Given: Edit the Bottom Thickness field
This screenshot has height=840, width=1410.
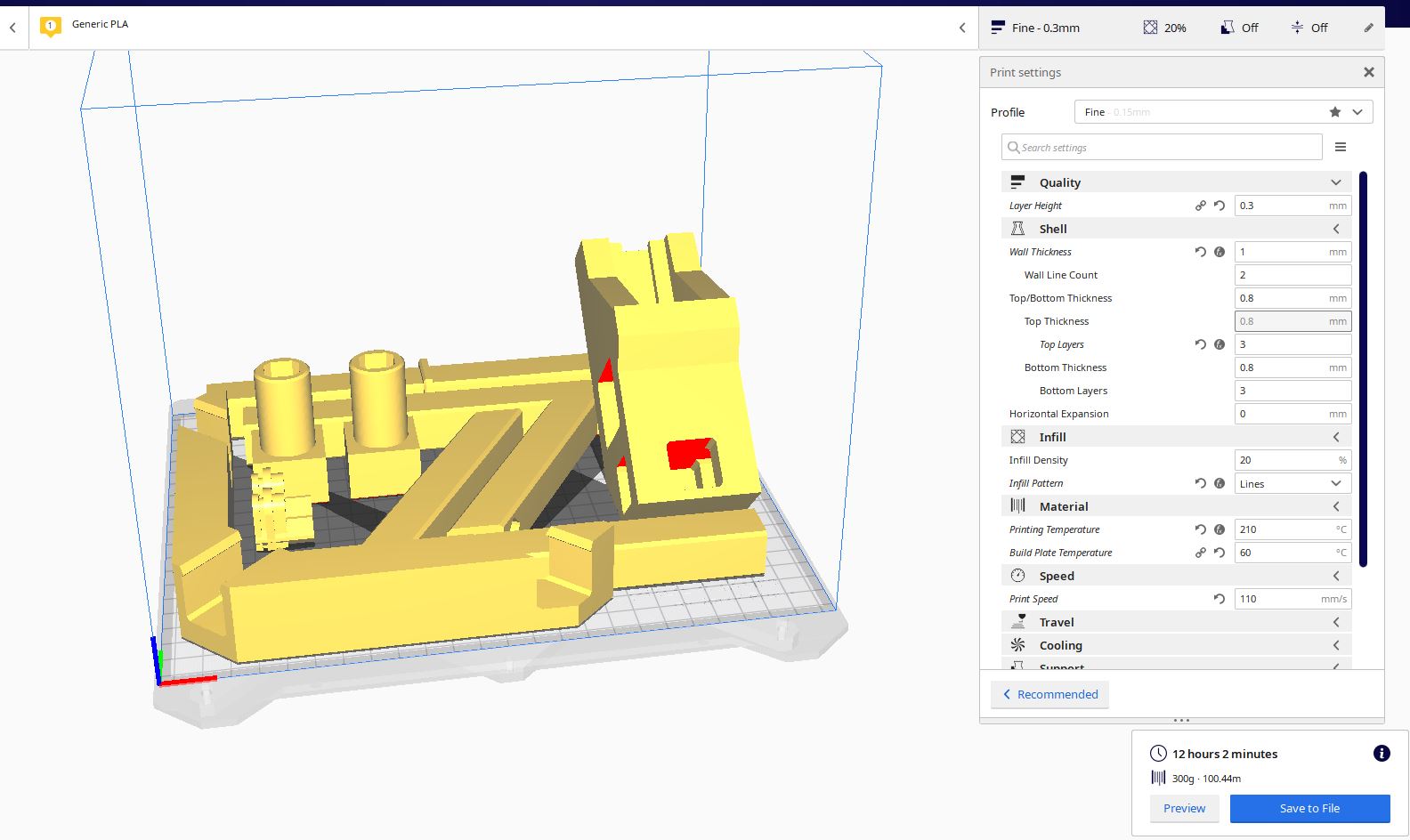Looking at the screenshot, I should click(1292, 367).
